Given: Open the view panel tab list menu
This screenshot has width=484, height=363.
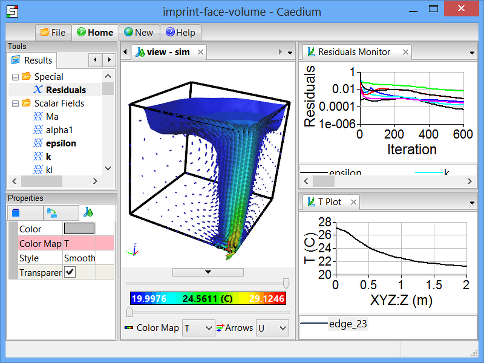Looking at the screenshot, I should click(290, 53).
